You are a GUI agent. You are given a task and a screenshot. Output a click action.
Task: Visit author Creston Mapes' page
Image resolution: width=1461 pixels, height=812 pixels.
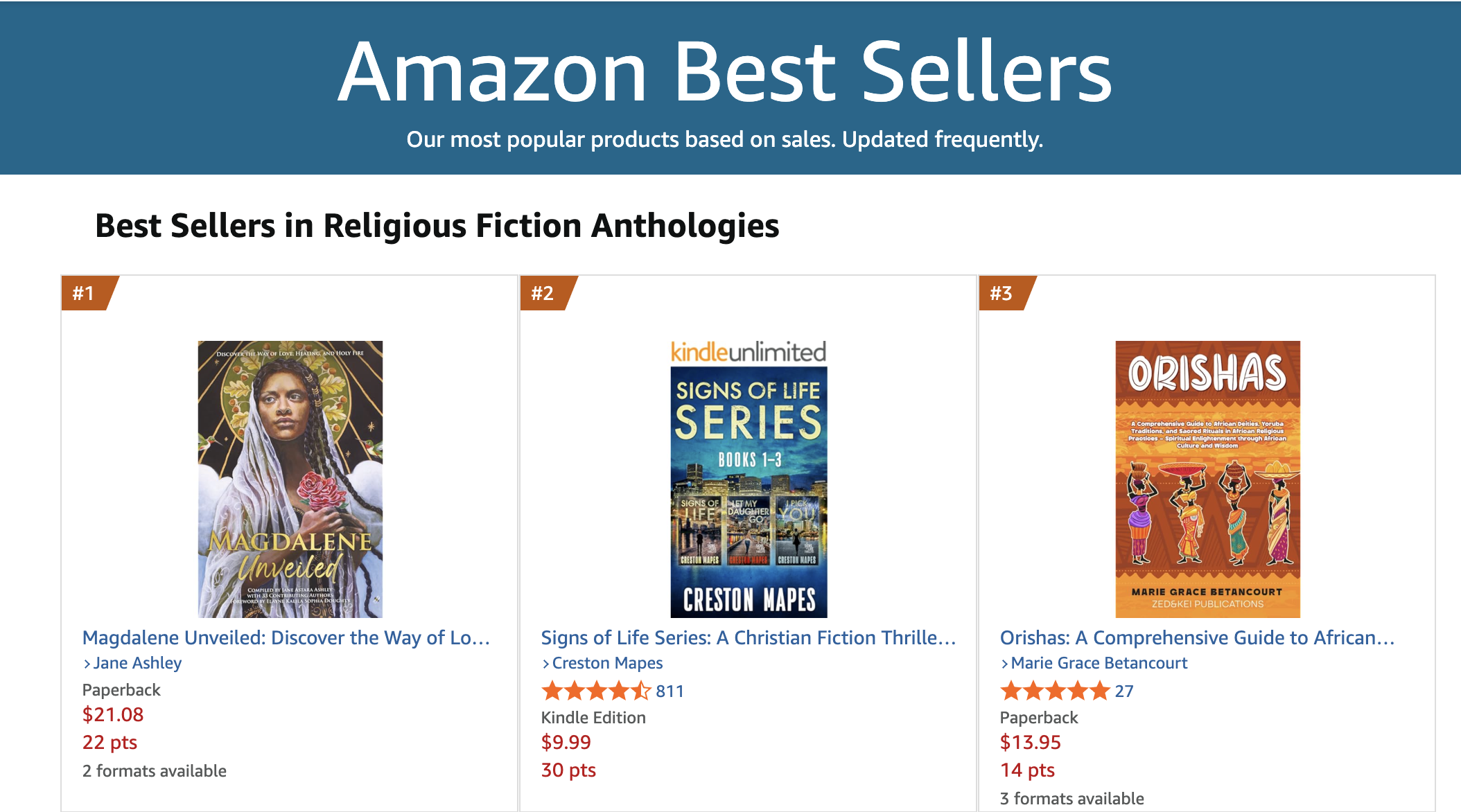[x=607, y=663]
